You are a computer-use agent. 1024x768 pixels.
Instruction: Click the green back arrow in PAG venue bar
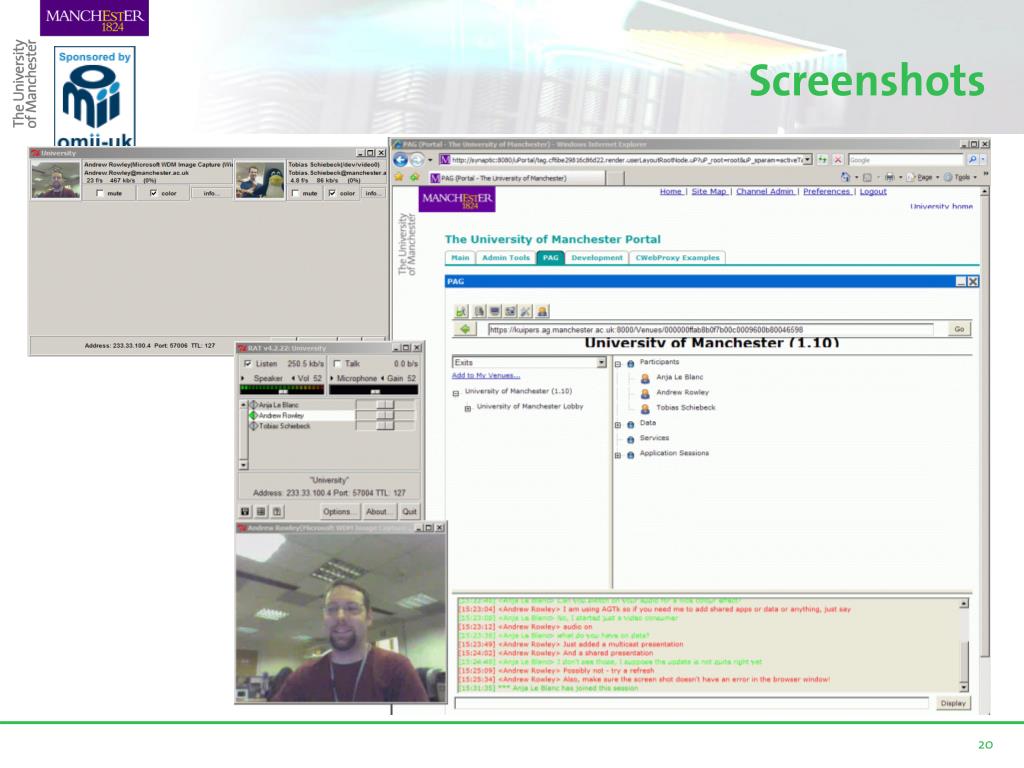[x=465, y=329]
